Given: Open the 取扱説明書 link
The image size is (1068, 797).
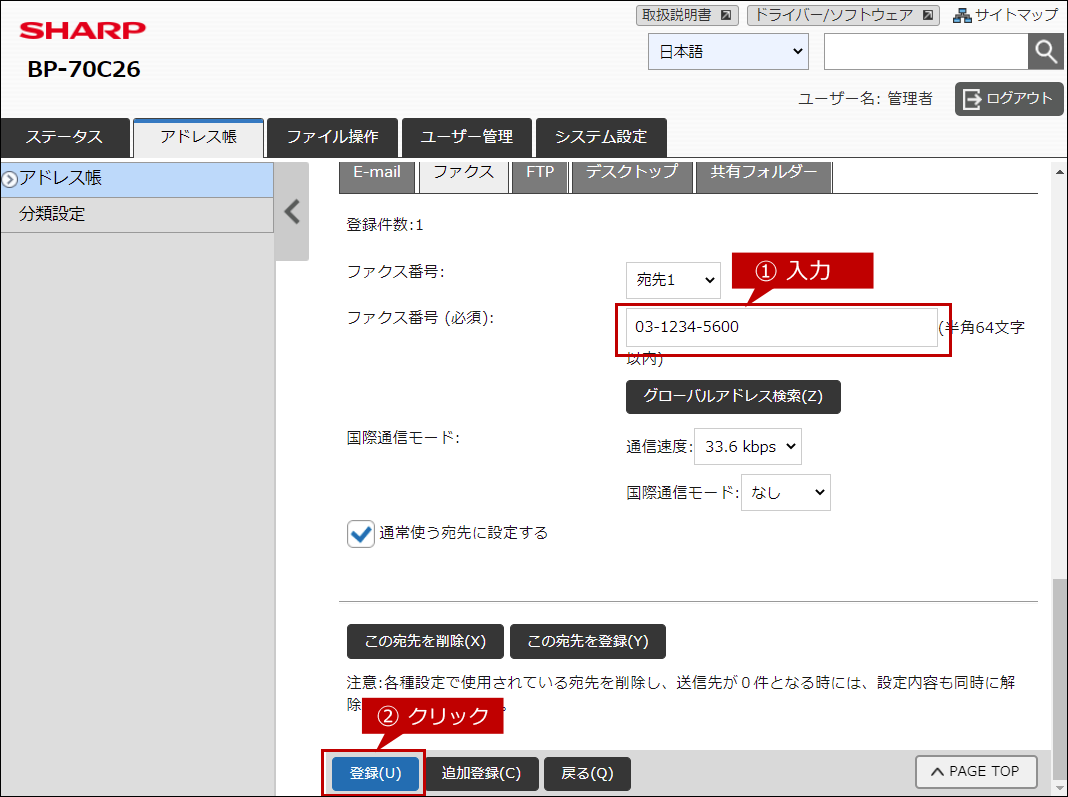Looking at the screenshot, I should tap(687, 15).
